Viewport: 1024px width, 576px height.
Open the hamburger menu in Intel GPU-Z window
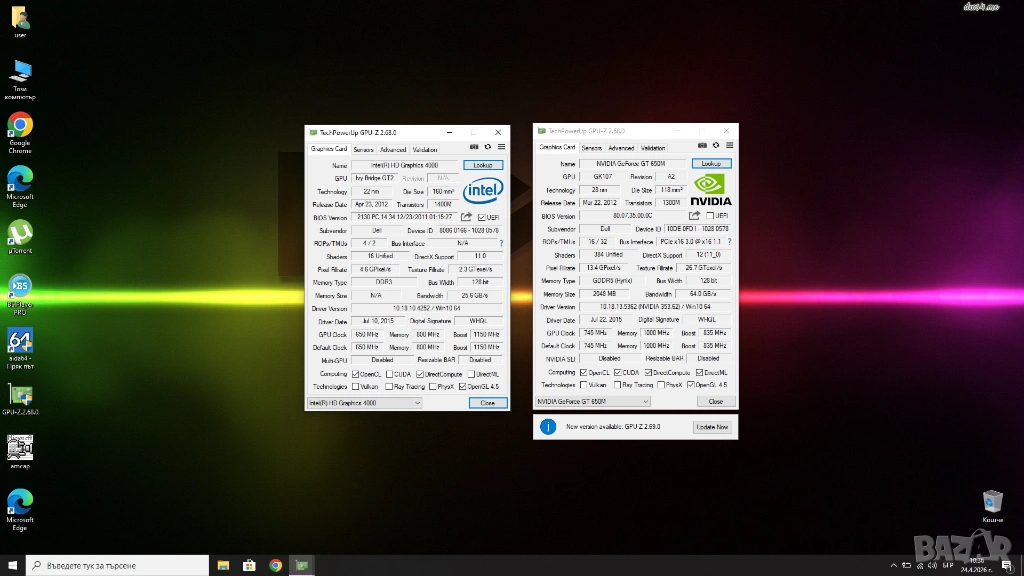(x=501, y=148)
